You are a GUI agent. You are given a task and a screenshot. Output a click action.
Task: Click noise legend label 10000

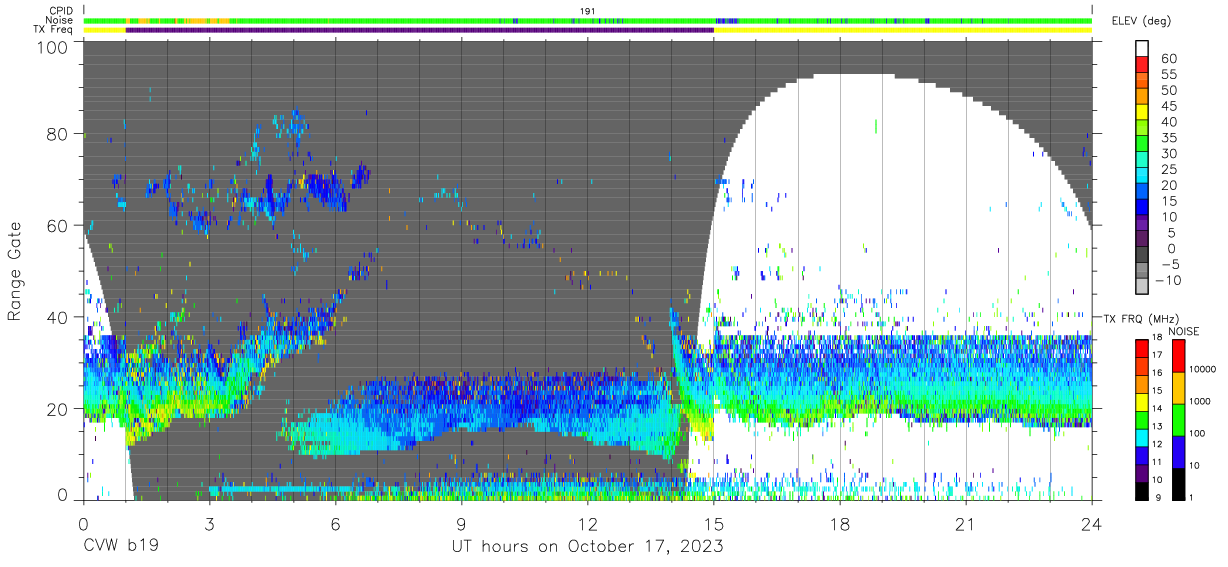click(x=1203, y=371)
